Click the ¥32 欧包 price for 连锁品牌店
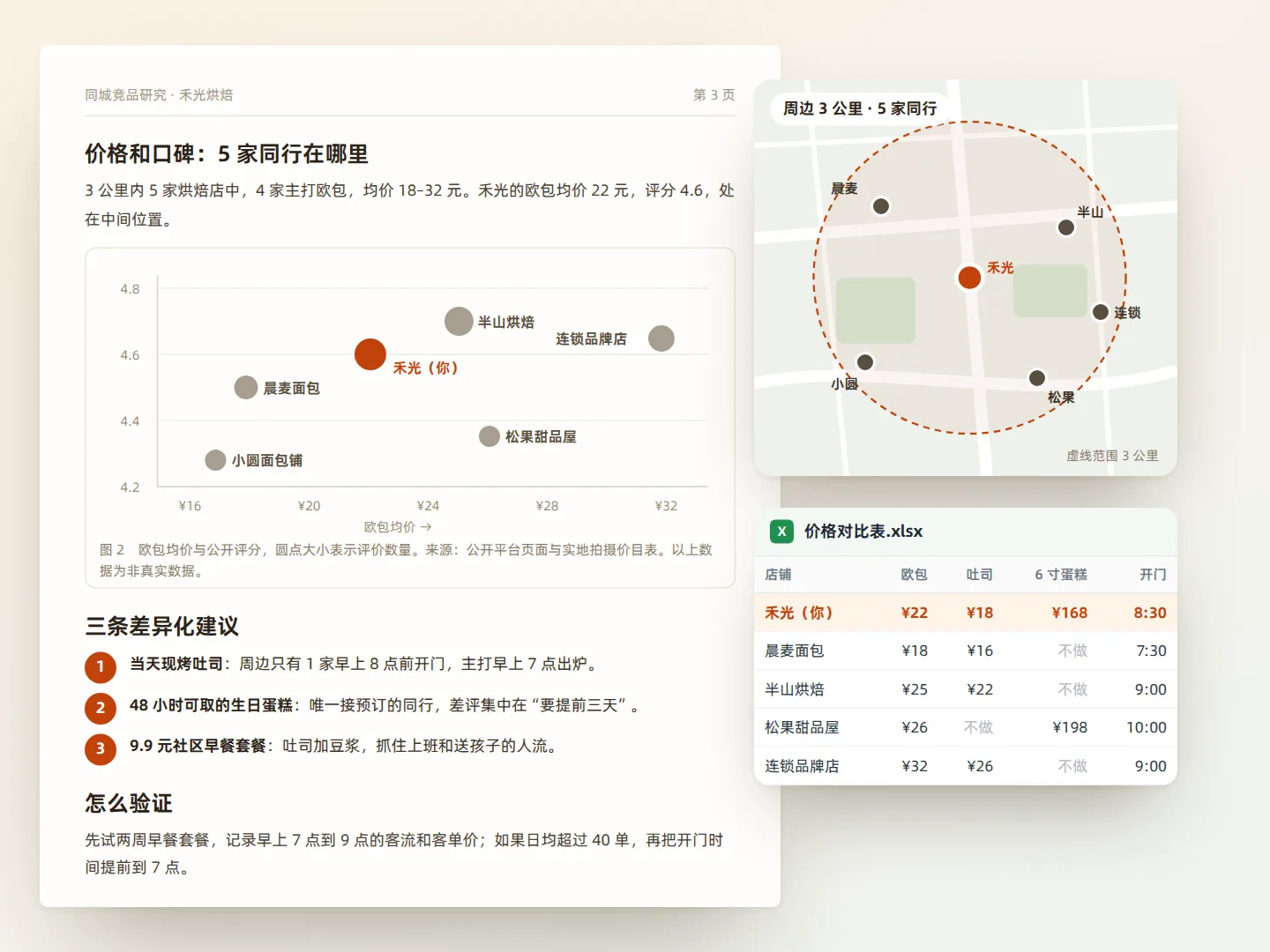1270x952 pixels. point(915,766)
